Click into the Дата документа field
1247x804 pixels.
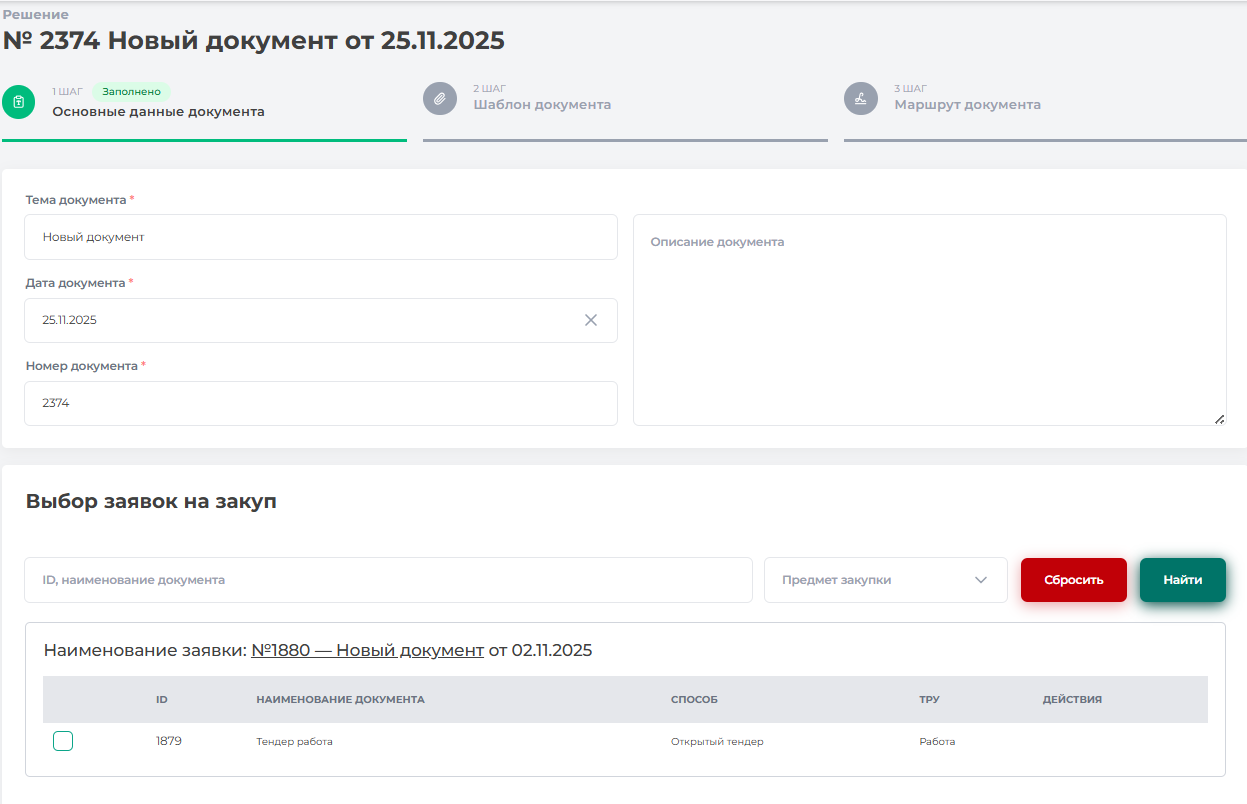point(300,320)
